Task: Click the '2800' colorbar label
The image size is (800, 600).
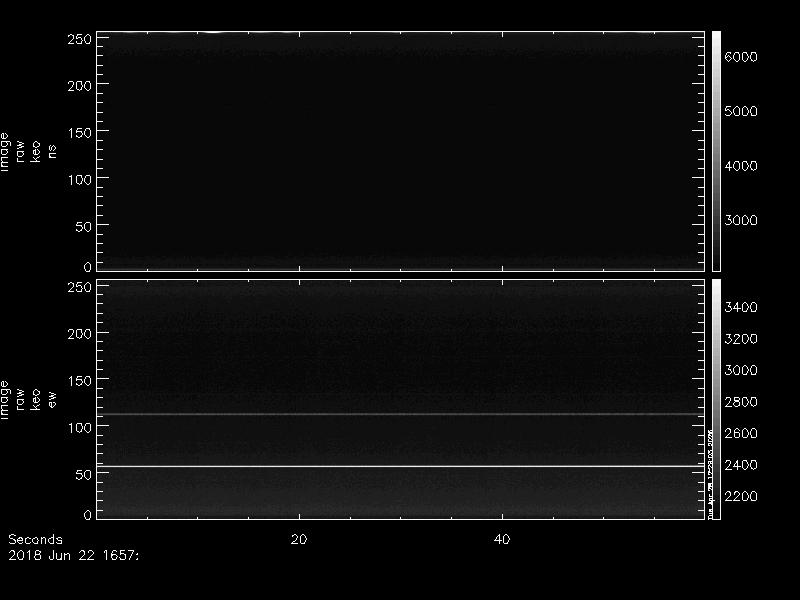Action: click(741, 402)
